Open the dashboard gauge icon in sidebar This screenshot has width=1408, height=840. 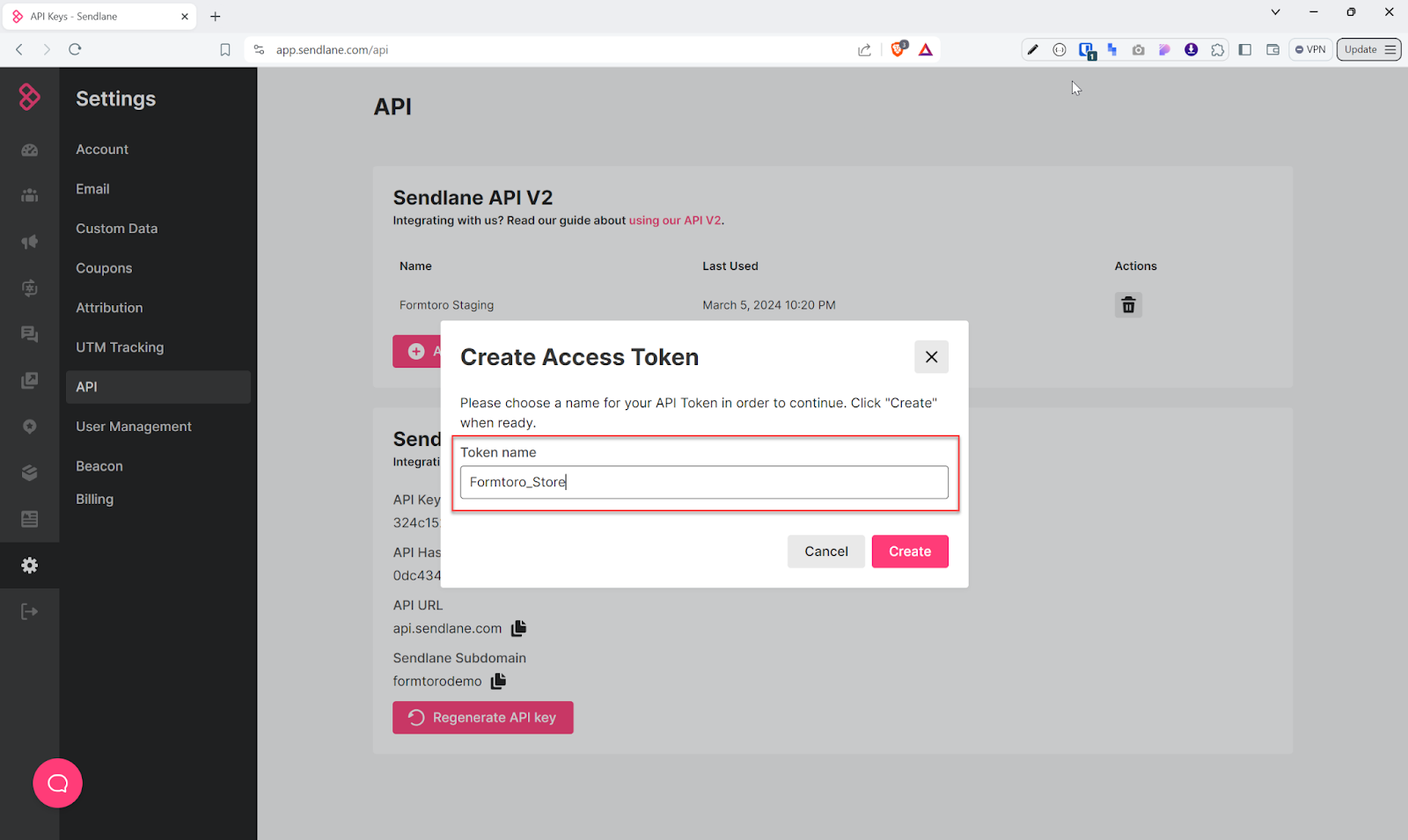(30, 150)
